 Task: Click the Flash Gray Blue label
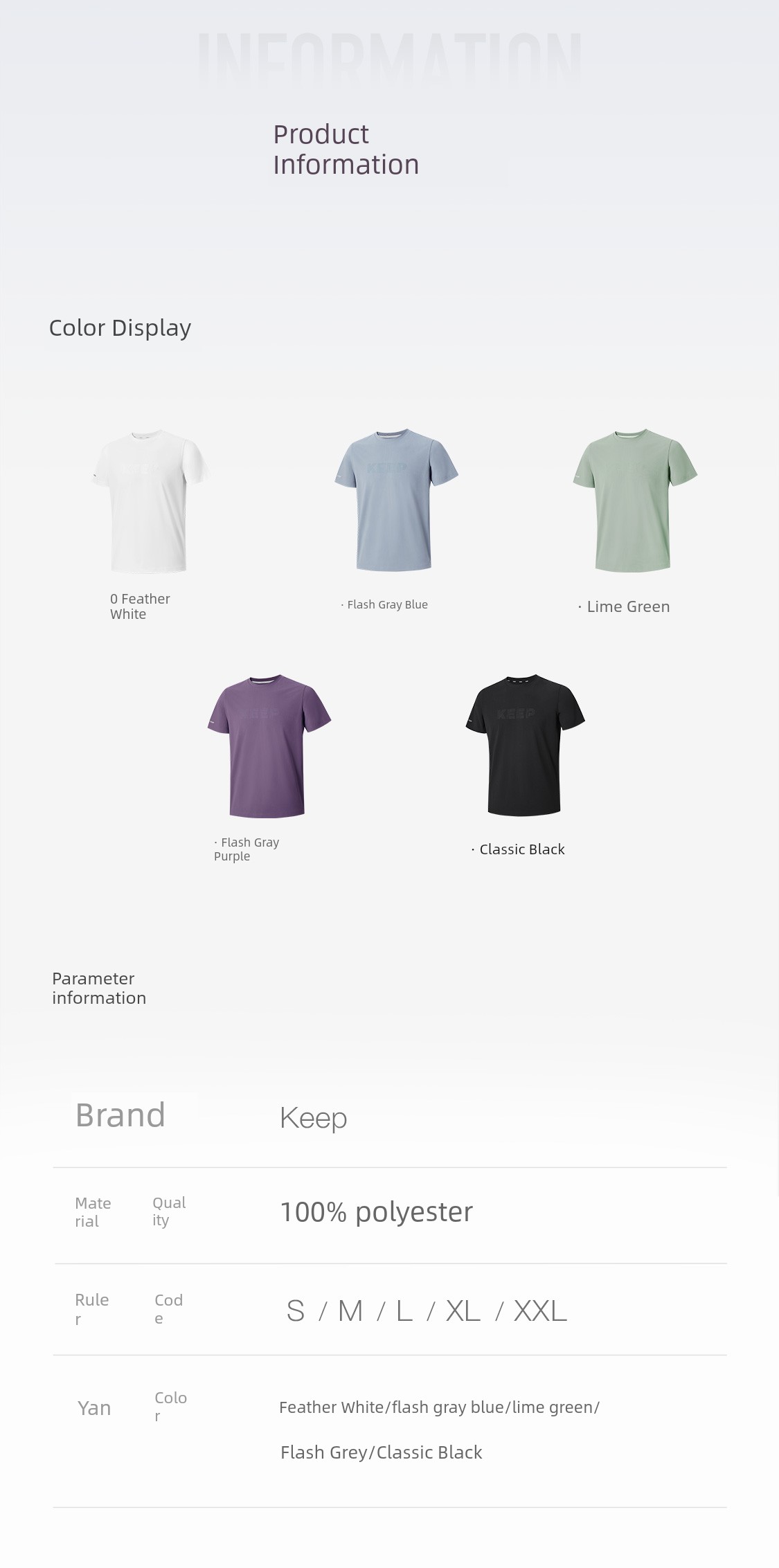point(384,604)
